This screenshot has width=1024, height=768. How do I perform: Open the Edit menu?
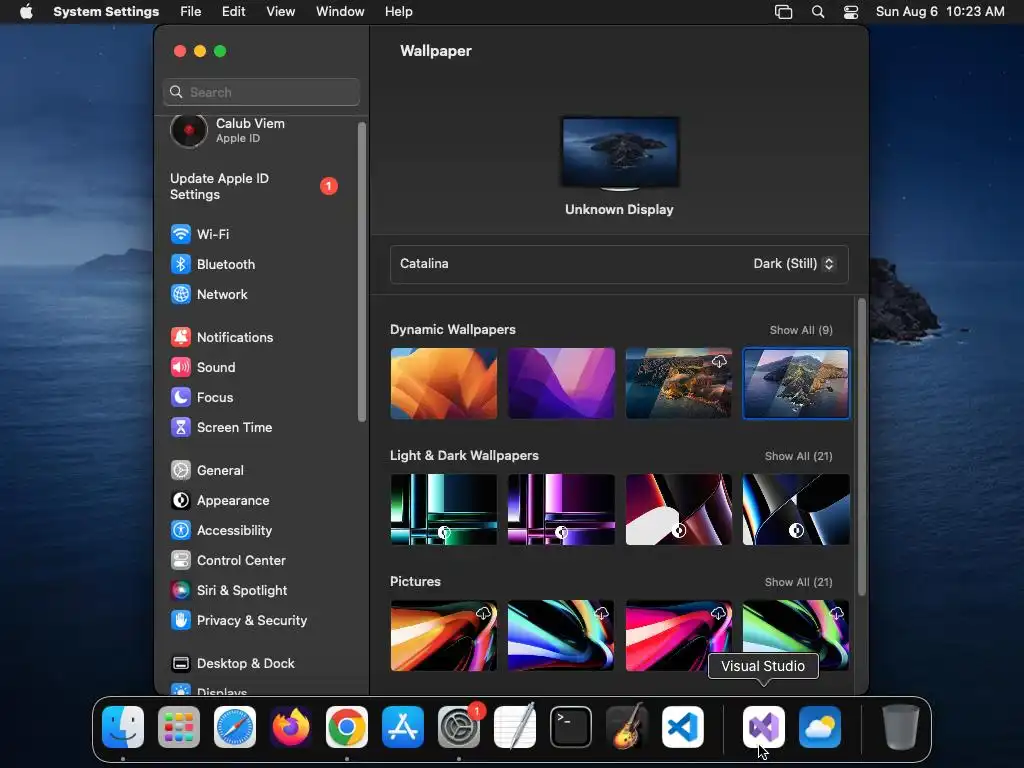point(234,12)
